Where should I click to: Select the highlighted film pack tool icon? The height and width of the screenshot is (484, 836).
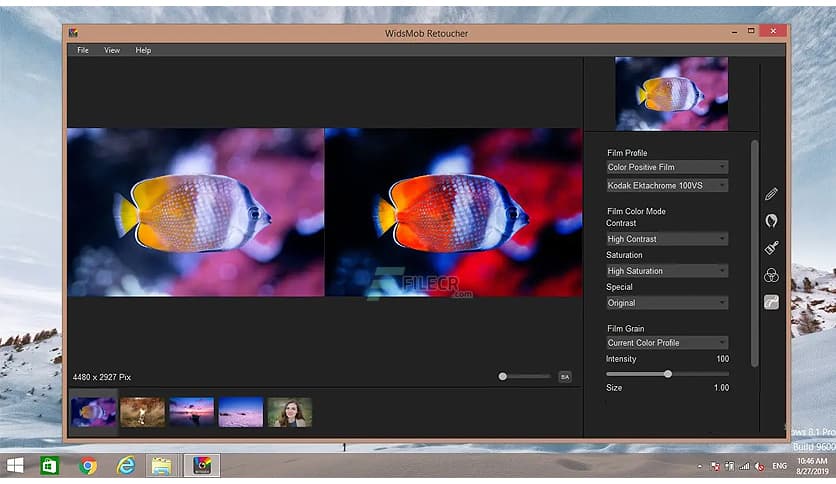(771, 302)
